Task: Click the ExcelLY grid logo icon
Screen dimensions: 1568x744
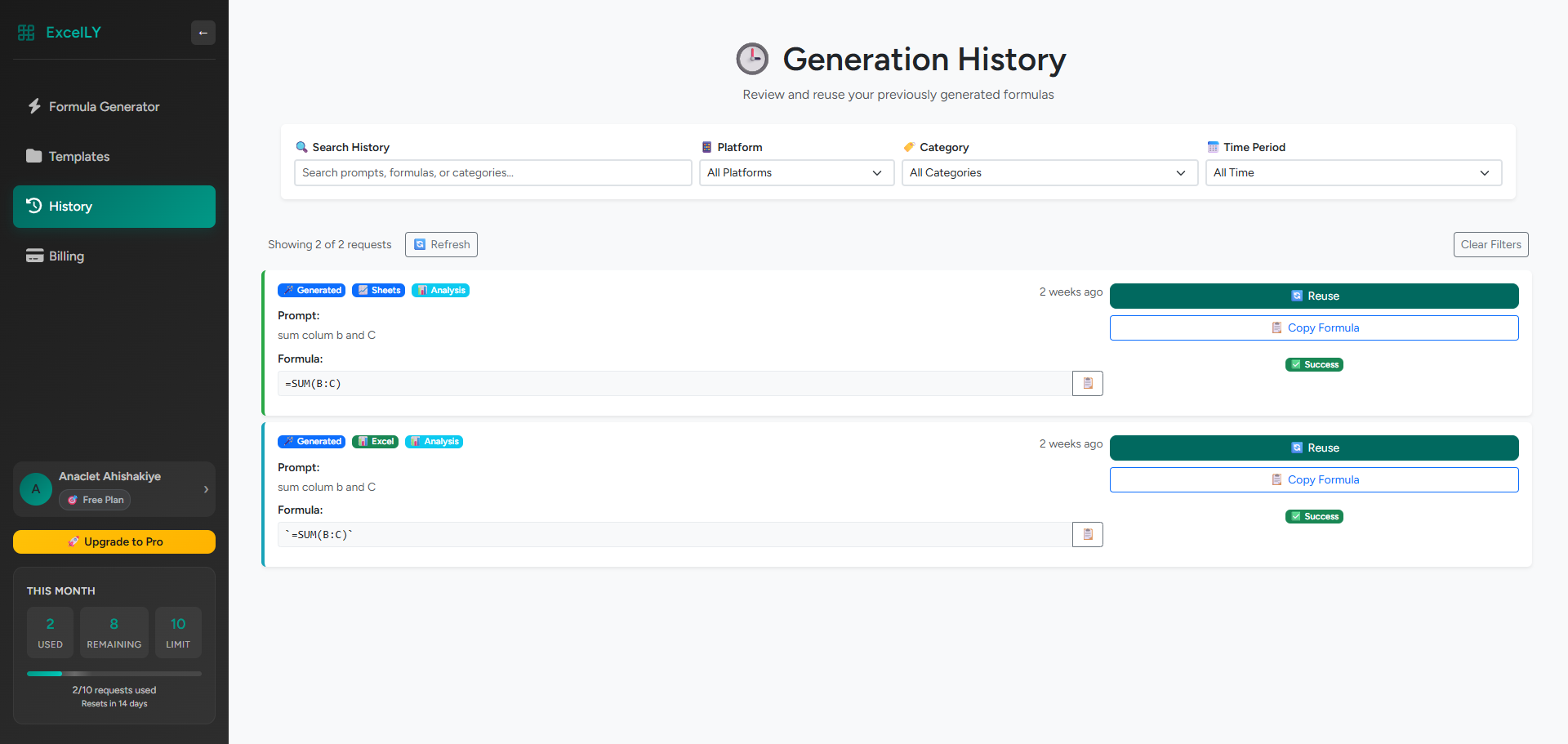Action: pos(25,32)
